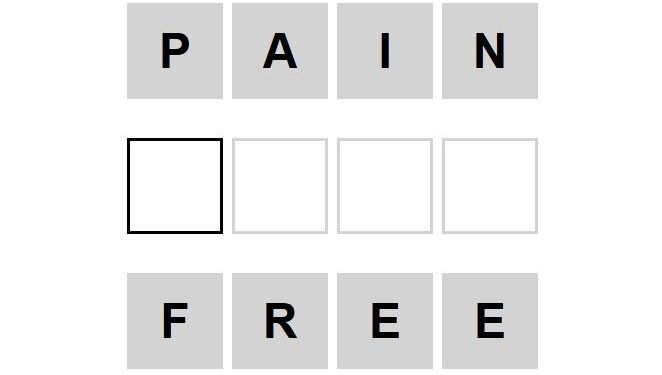Screen dimensions: 662x375
Task: Click the first E tile in FREE
Action: 385,321
